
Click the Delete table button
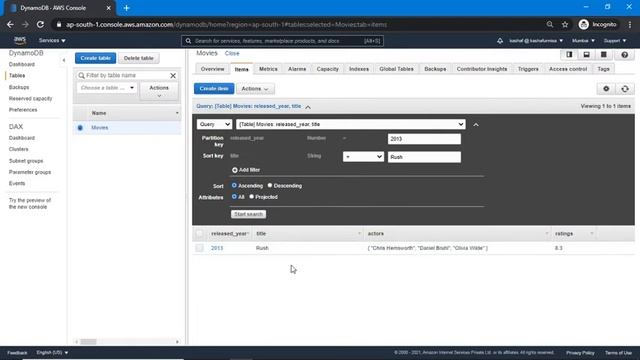(x=138, y=58)
